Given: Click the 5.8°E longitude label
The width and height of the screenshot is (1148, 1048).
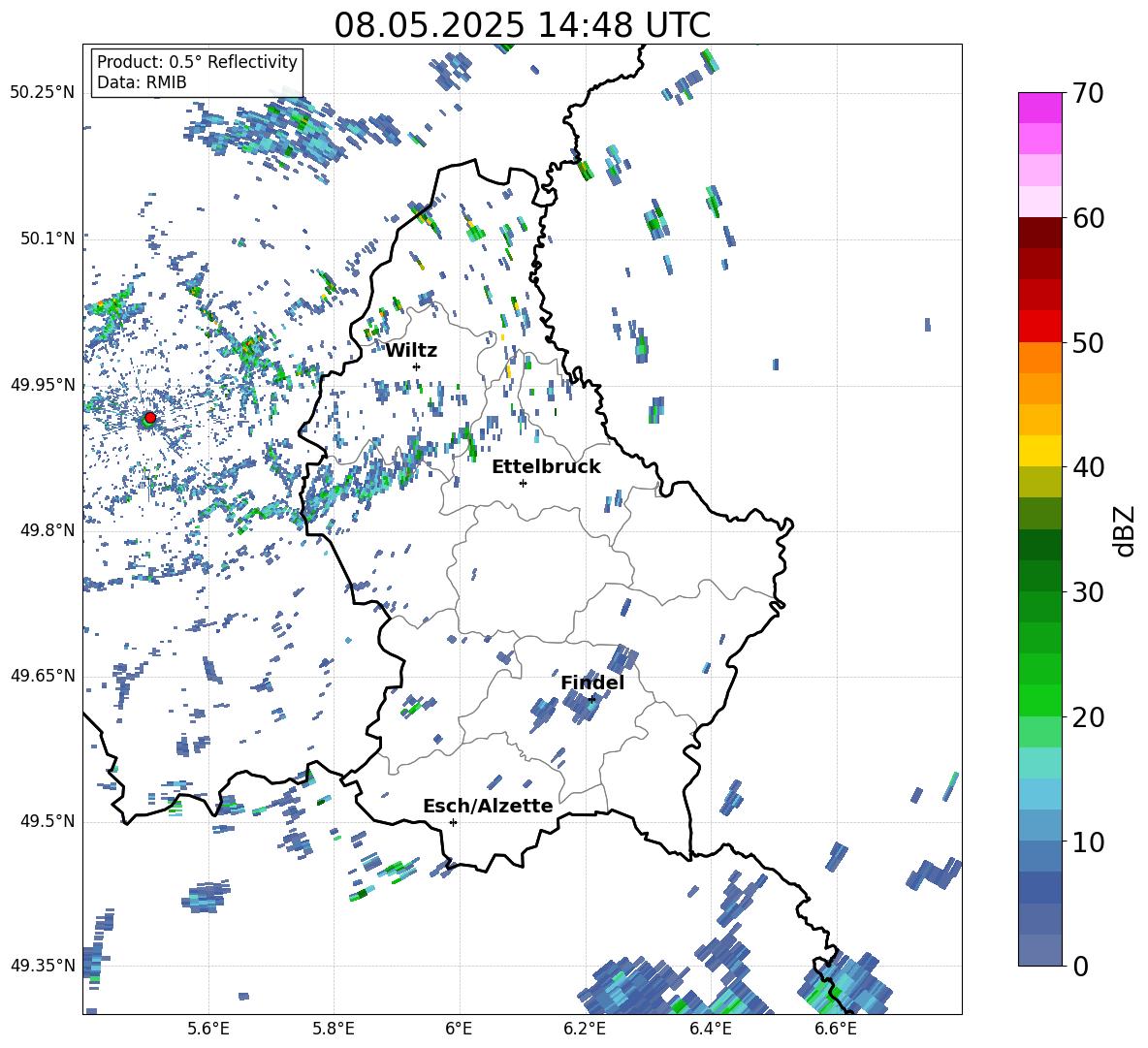Looking at the screenshot, I should (x=334, y=1029).
